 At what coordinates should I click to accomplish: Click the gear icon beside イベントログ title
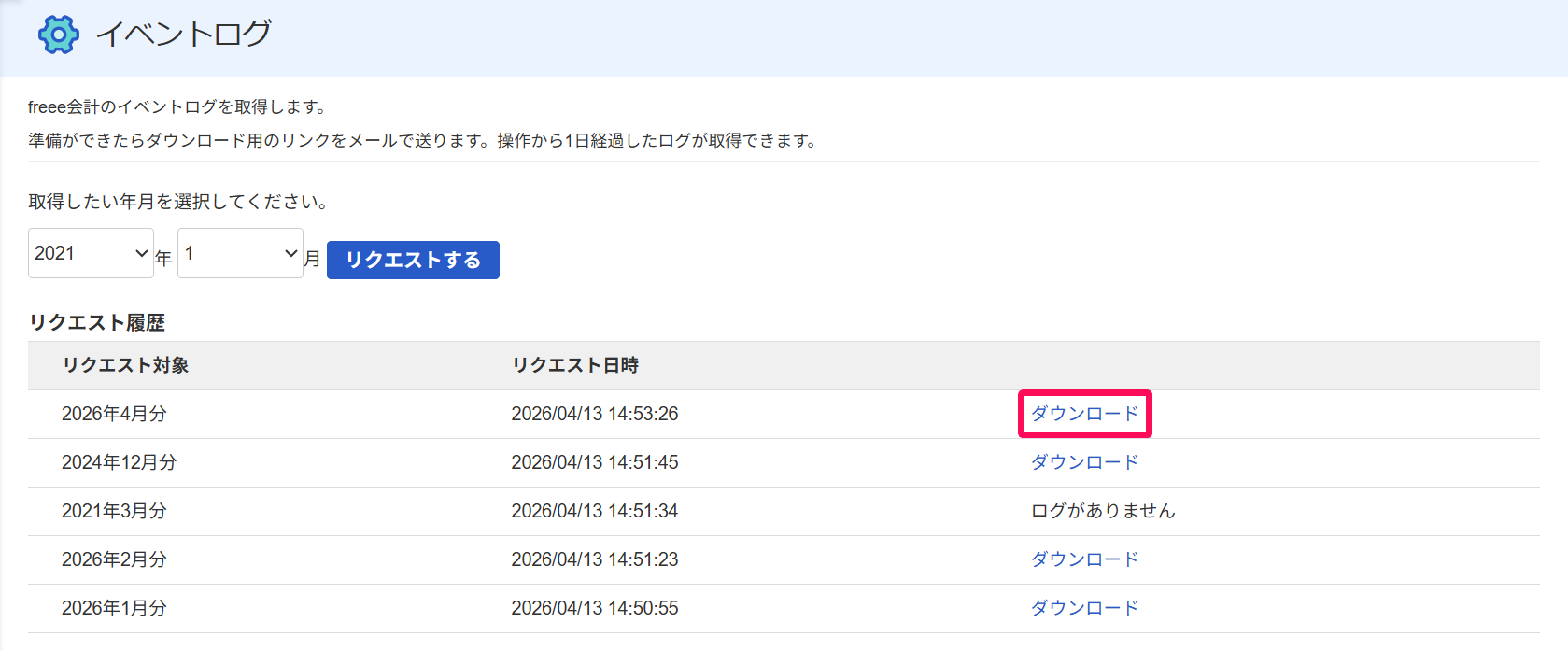(x=59, y=35)
